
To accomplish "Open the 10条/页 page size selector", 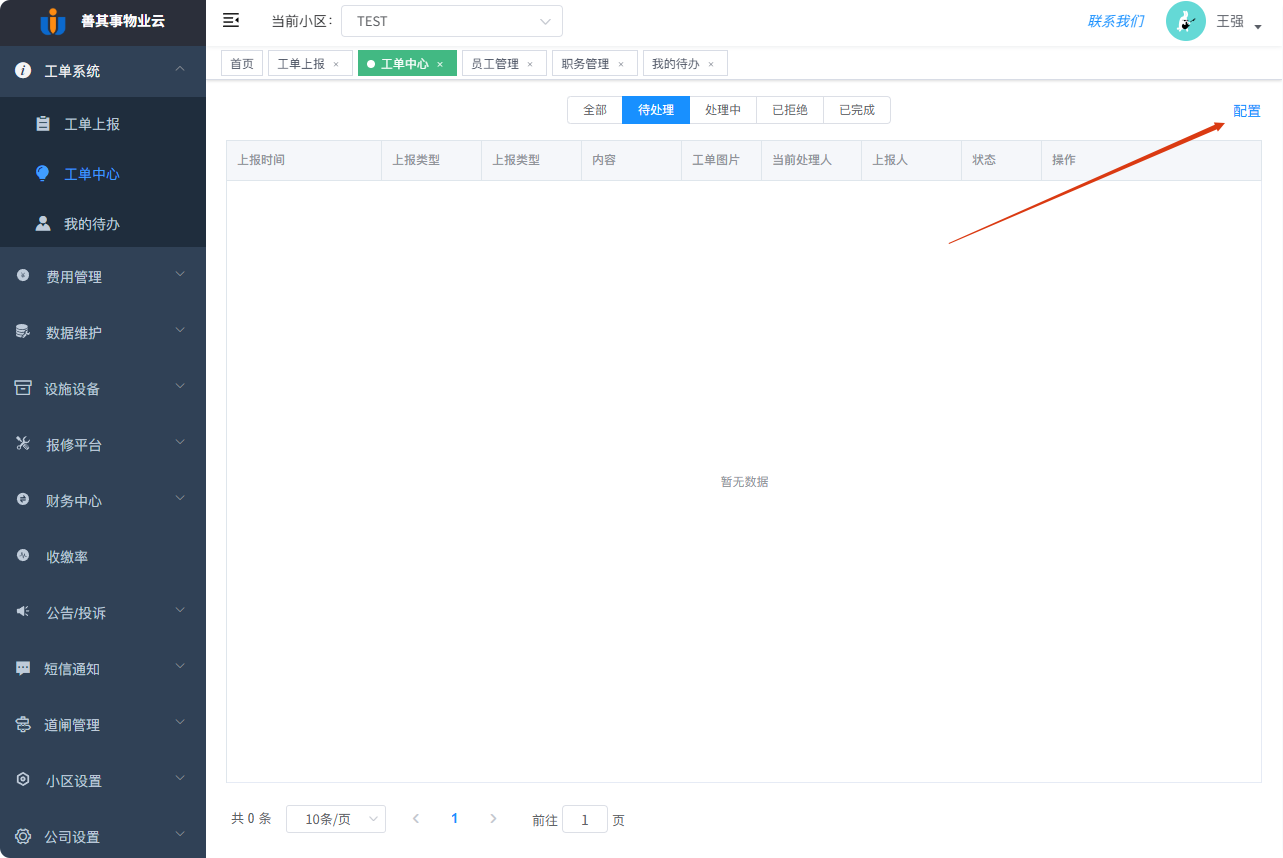I will tap(335, 818).
